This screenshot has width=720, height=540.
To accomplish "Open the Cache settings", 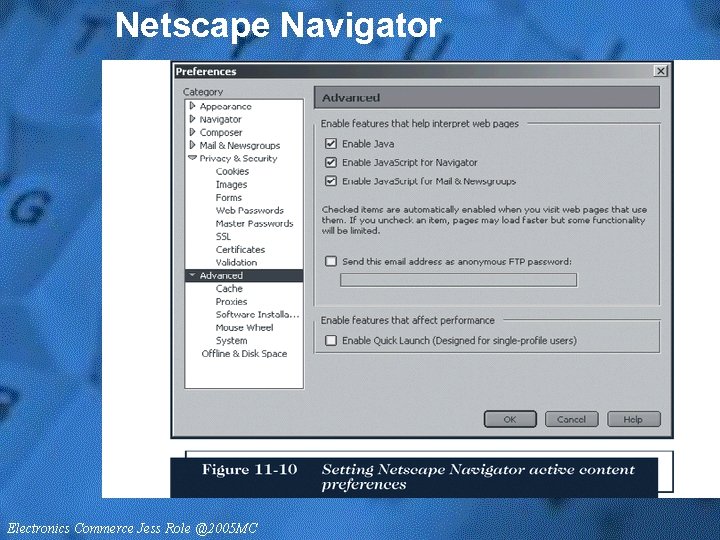I will (229, 288).
